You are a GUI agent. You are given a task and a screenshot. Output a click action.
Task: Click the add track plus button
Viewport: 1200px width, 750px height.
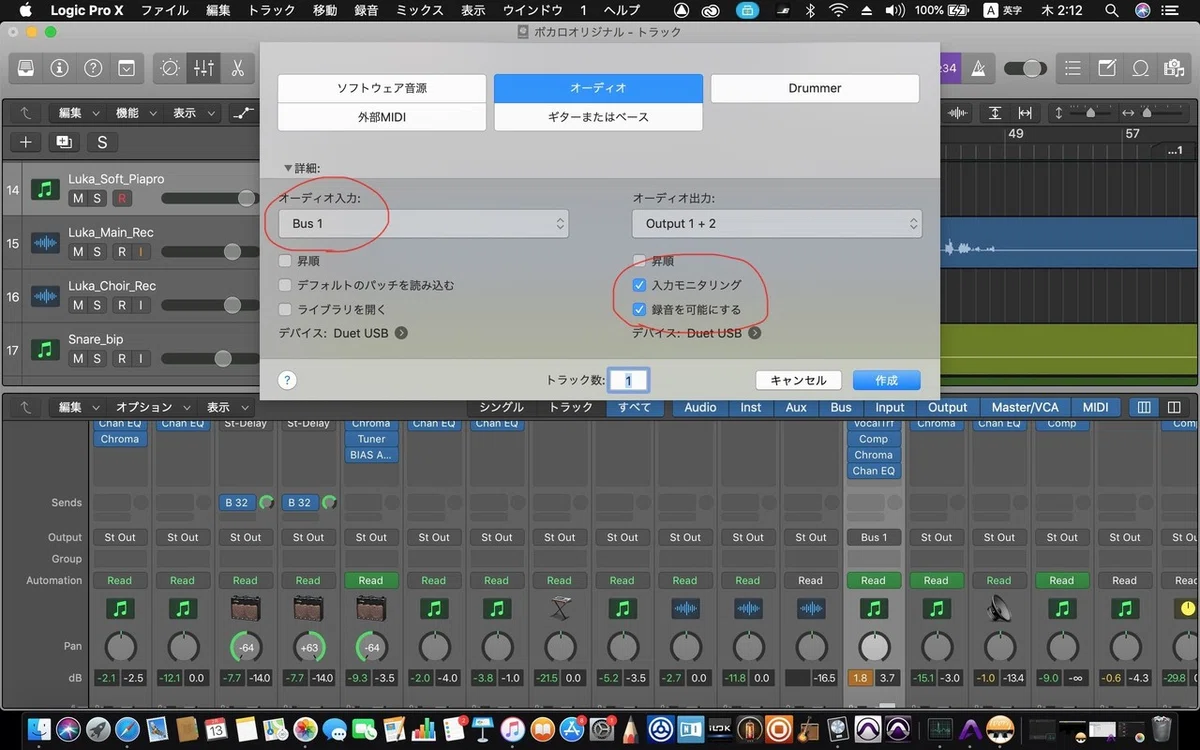click(26, 142)
